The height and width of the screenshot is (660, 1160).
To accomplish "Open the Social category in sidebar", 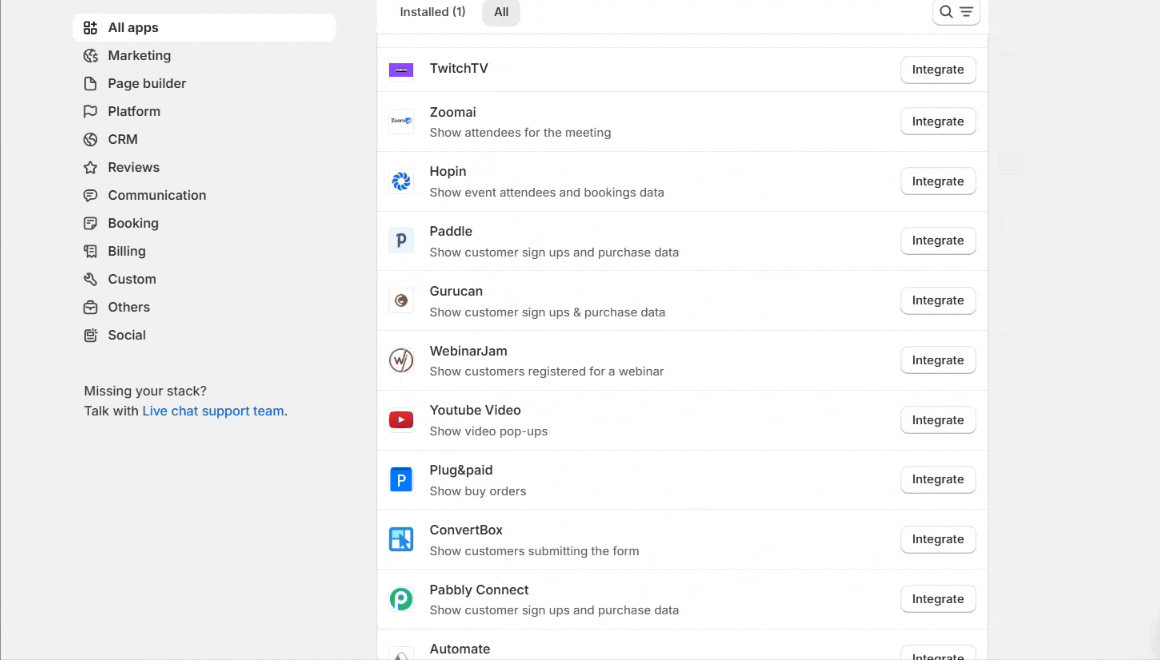I will 127,336.
